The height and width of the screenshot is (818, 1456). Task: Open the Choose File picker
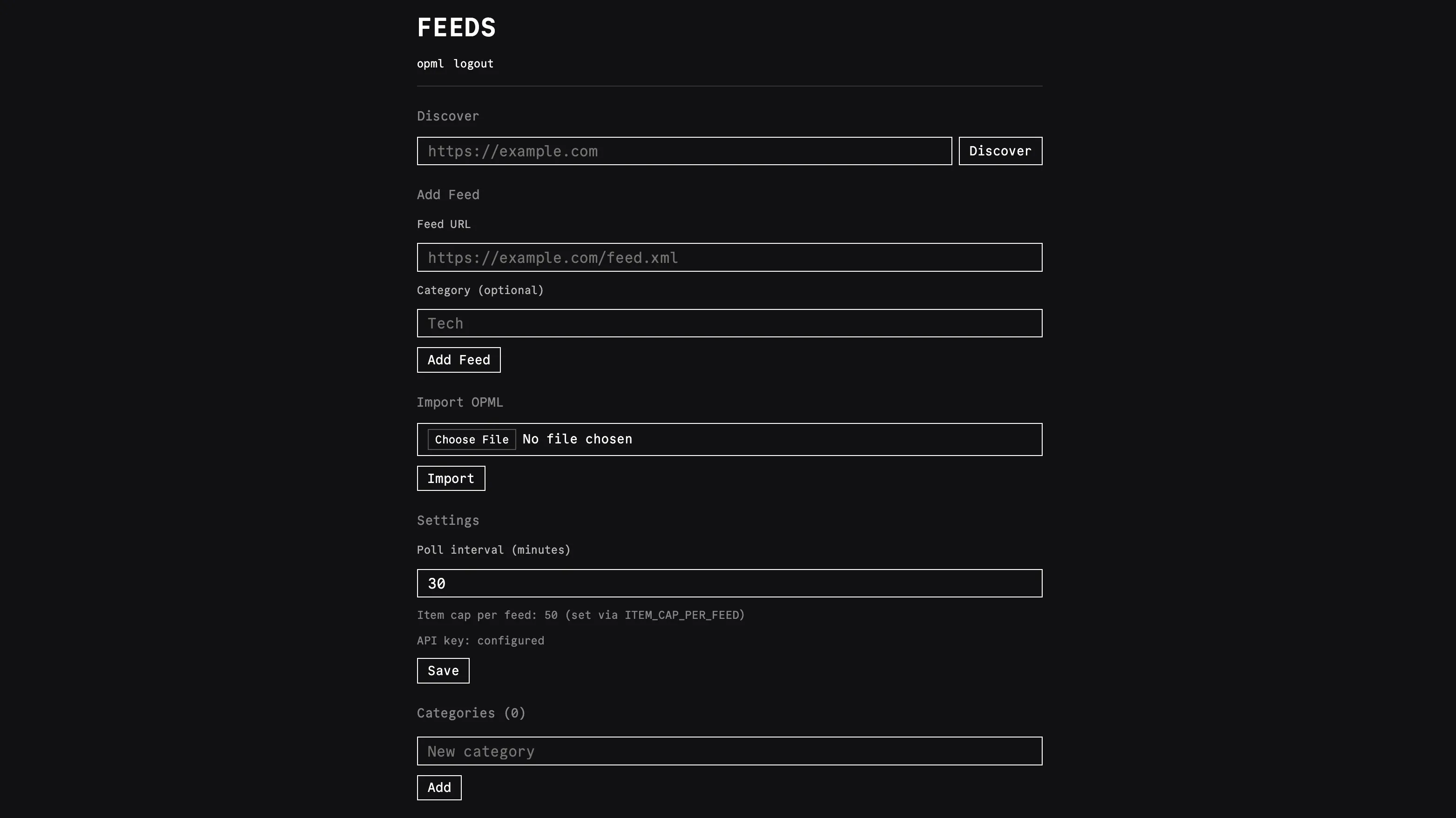click(x=472, y=440)
